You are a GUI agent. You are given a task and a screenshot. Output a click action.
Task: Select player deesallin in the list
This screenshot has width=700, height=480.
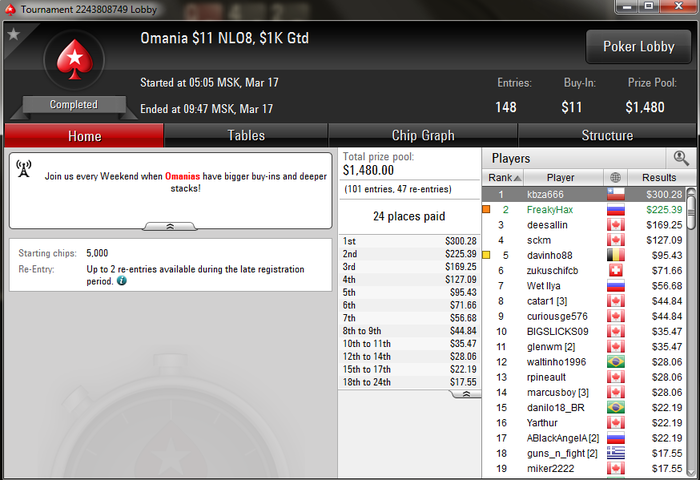547,225
